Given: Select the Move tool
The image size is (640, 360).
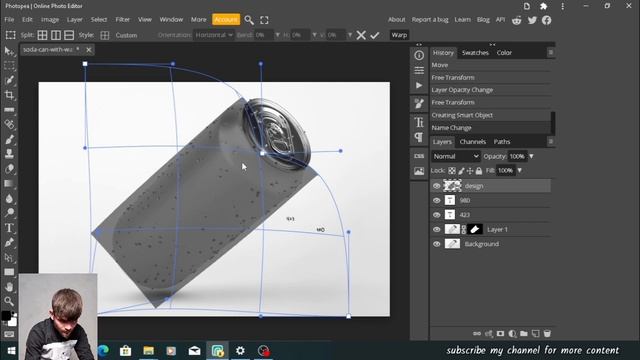Looking at the screenshot, I should [x=9, y=51].
